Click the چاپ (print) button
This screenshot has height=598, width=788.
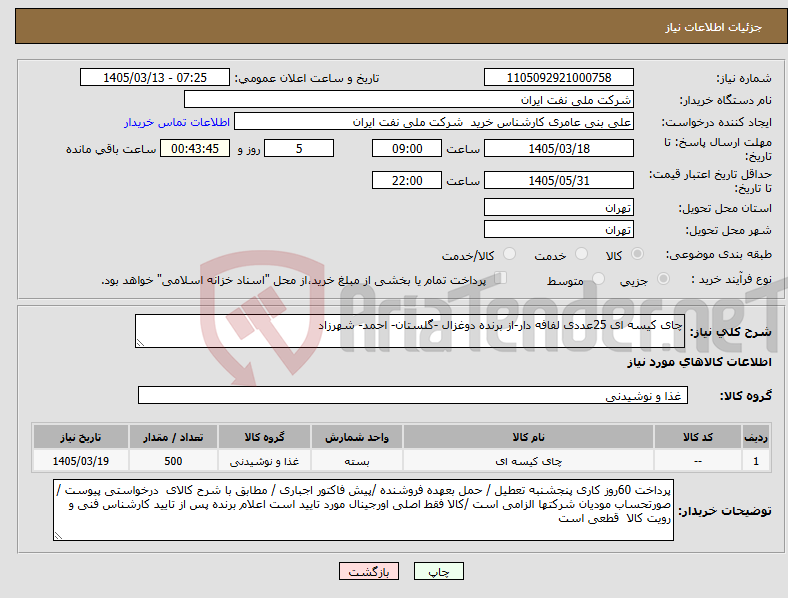click(438, 571)
